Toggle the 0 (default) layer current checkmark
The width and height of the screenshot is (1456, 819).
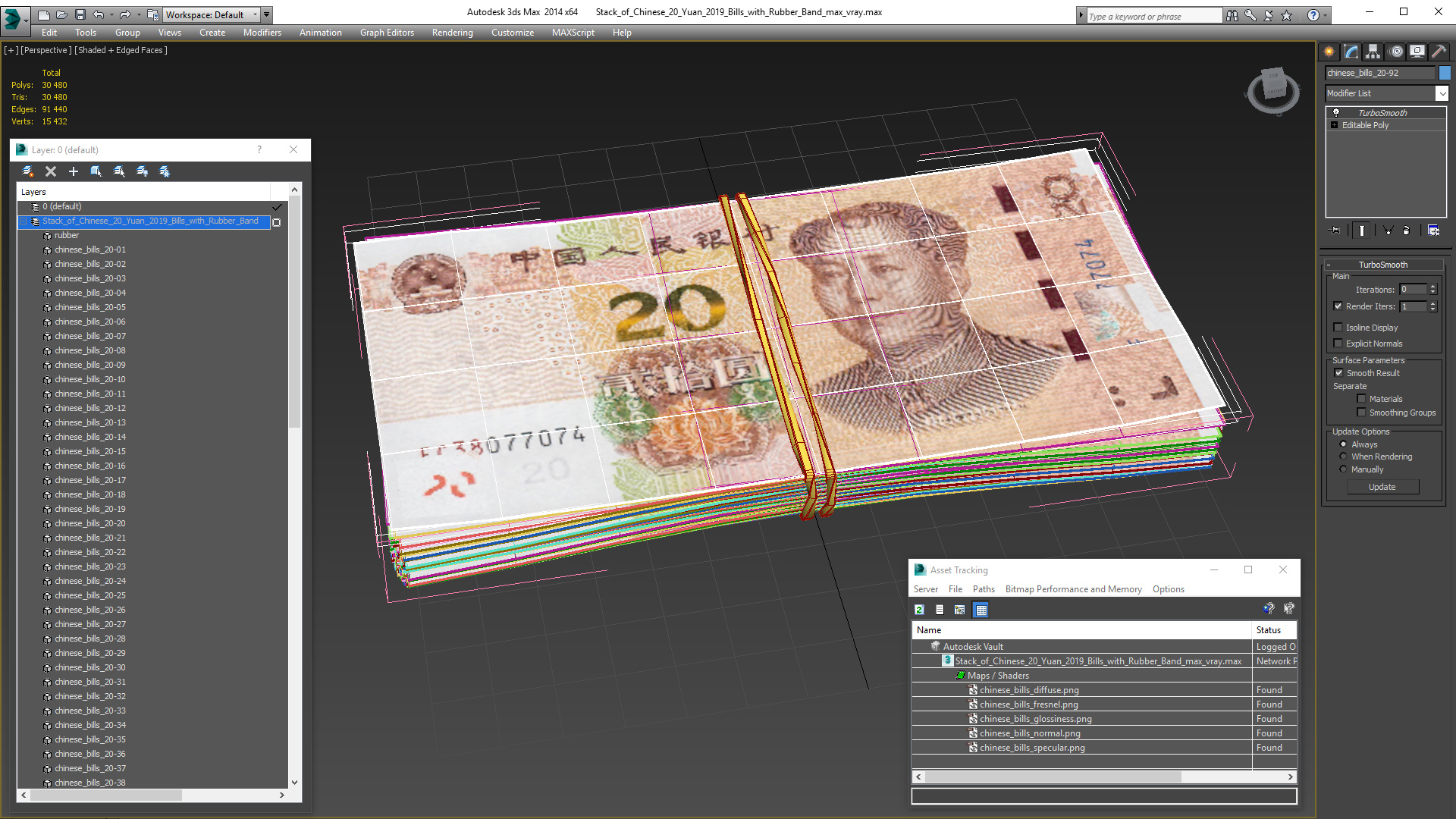coord(277,206)
